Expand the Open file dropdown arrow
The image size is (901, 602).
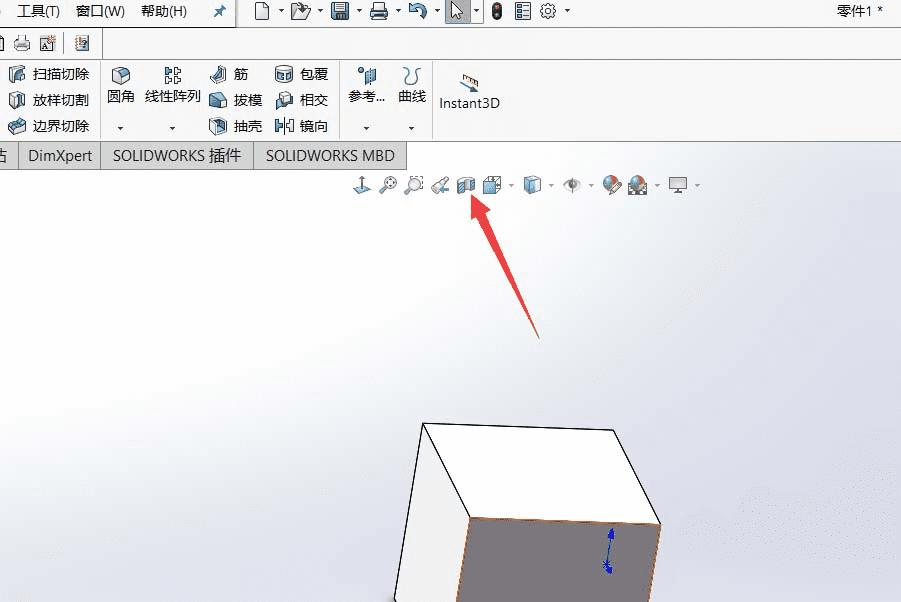320,11
